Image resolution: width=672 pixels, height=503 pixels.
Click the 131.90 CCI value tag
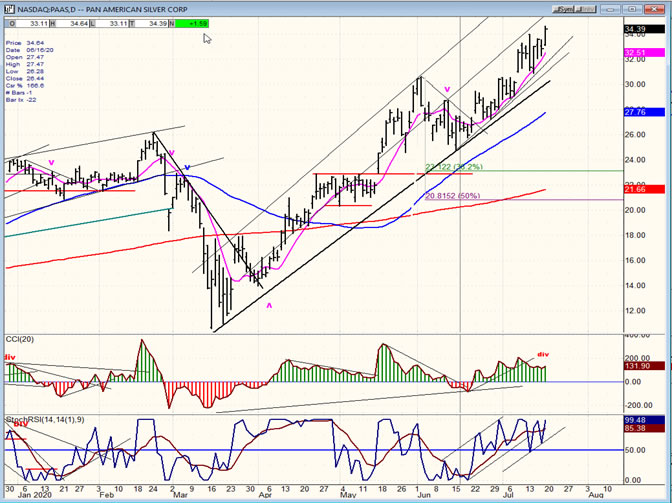point(645,366)
